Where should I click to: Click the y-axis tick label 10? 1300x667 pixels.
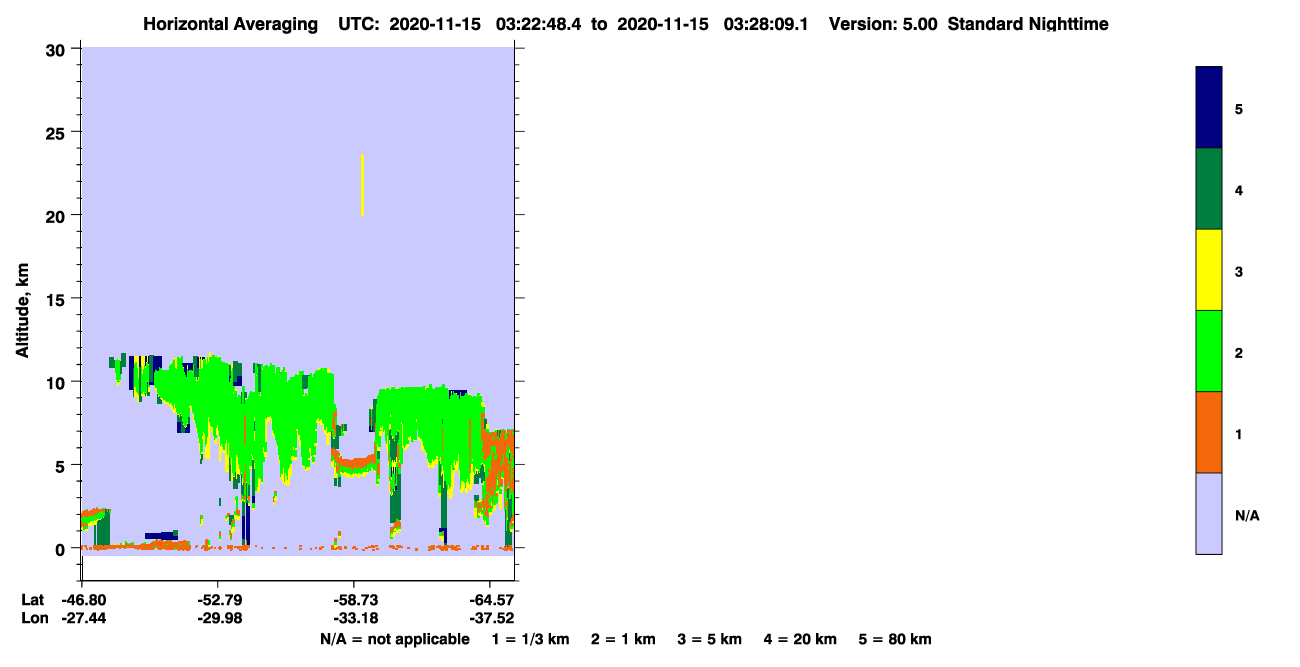58,382
